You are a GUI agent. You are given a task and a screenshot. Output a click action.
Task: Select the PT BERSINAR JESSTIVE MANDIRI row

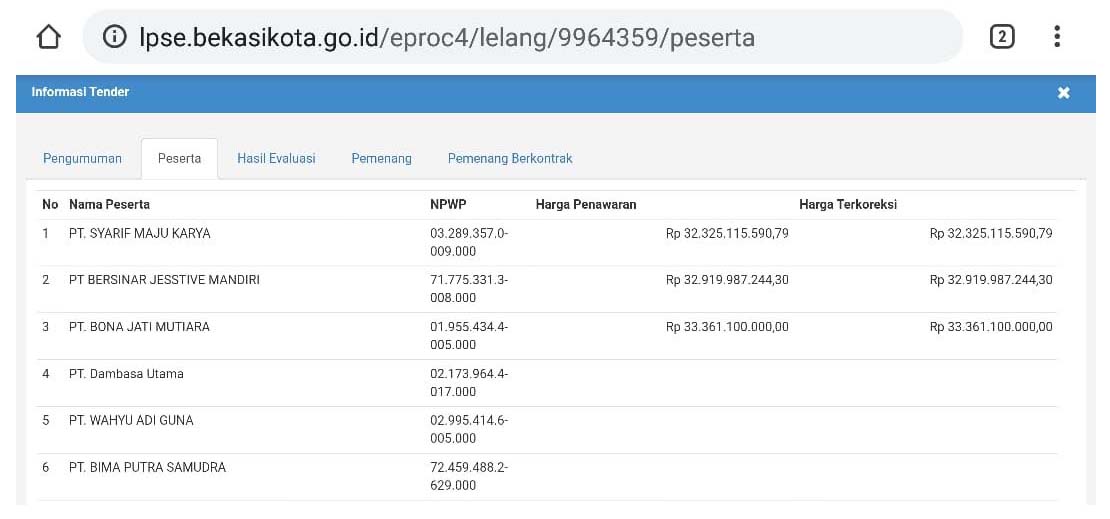click(164, 280)
